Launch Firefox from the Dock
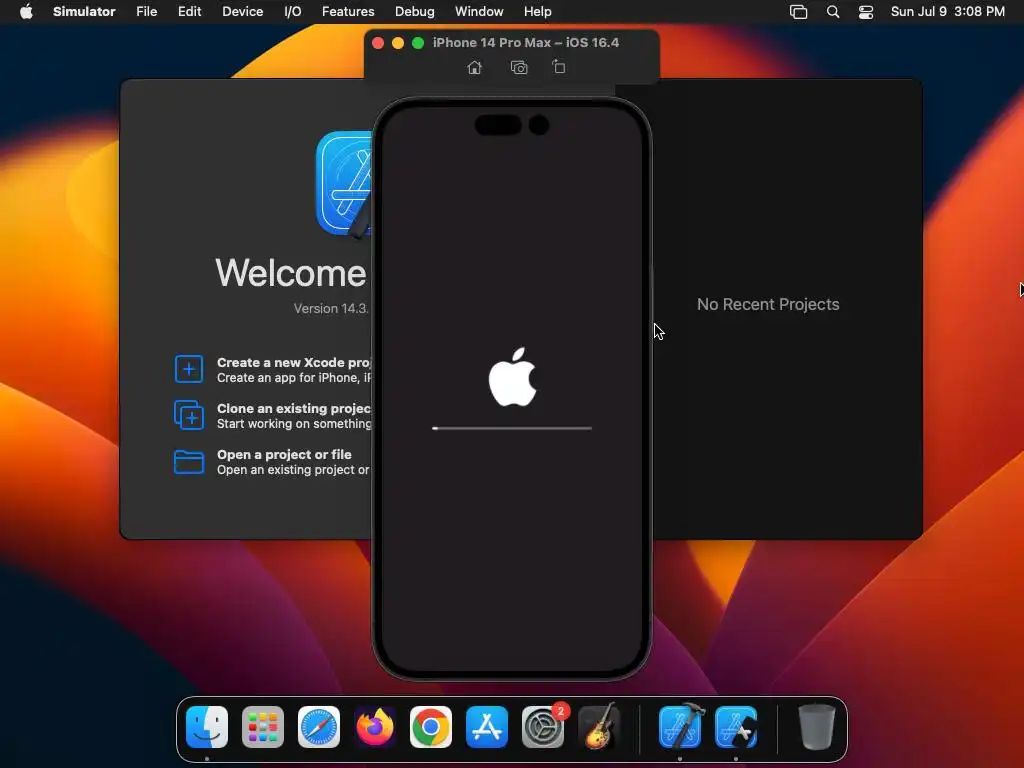This screenshot has width=1024, height=768. pos(375,727)
